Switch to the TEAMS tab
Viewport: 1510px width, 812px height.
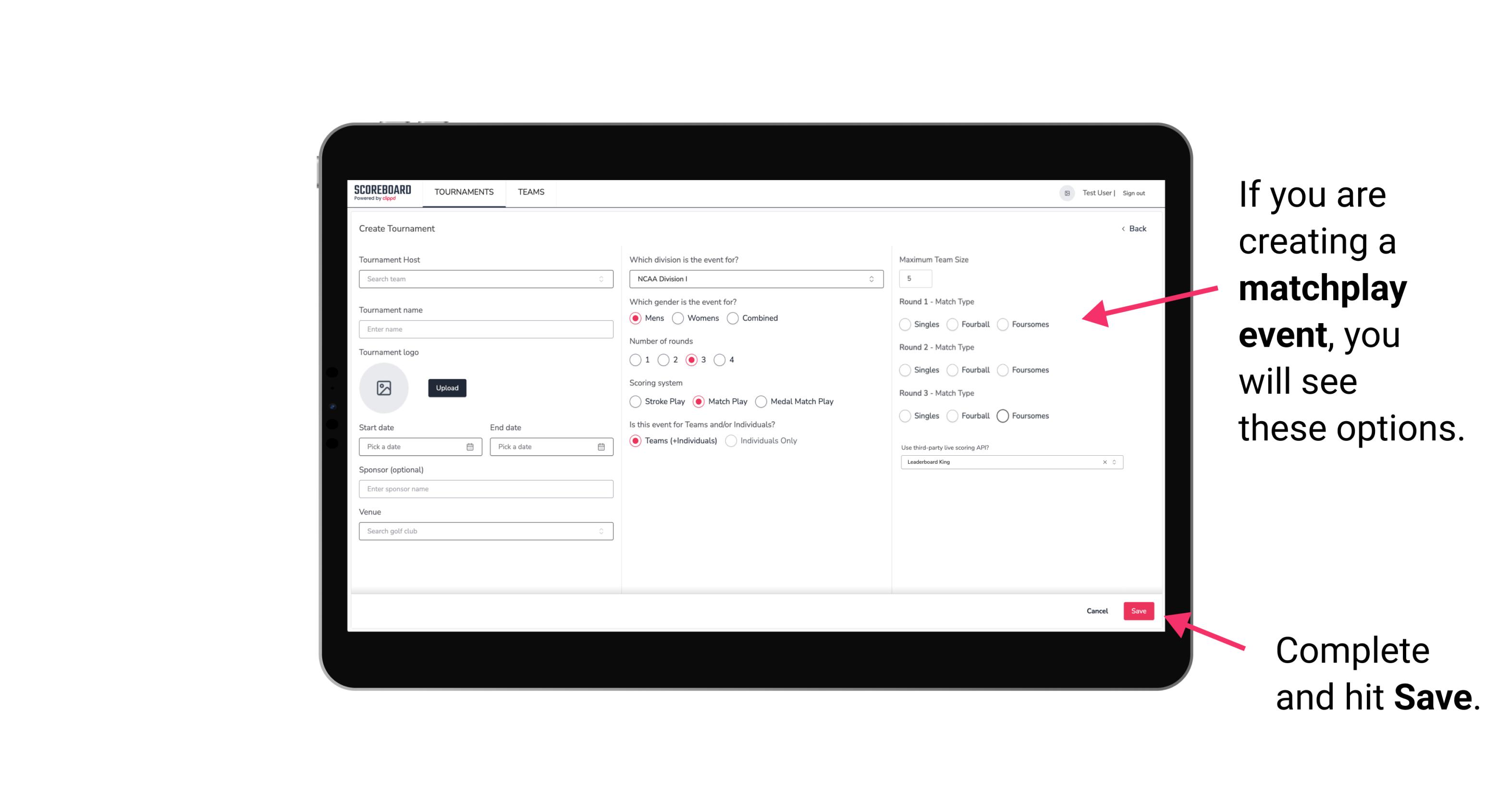(531, 192)
